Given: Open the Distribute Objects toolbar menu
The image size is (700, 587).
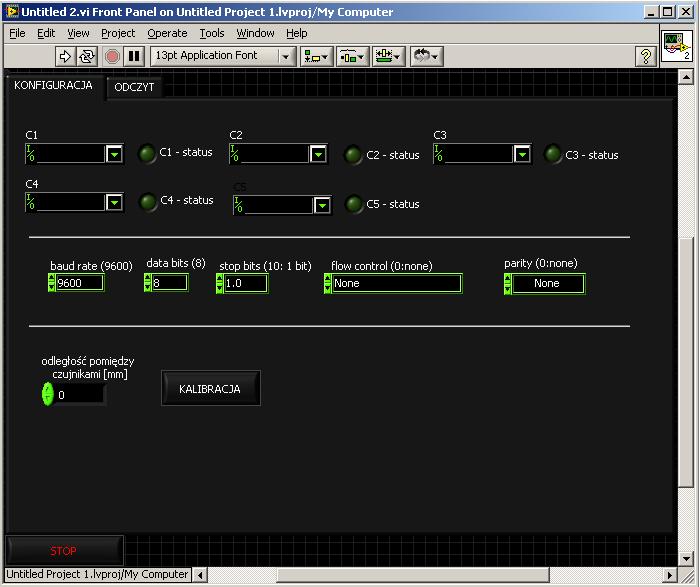Looking at the screenshot, I should pyautogui.click(x=352, y=56).
